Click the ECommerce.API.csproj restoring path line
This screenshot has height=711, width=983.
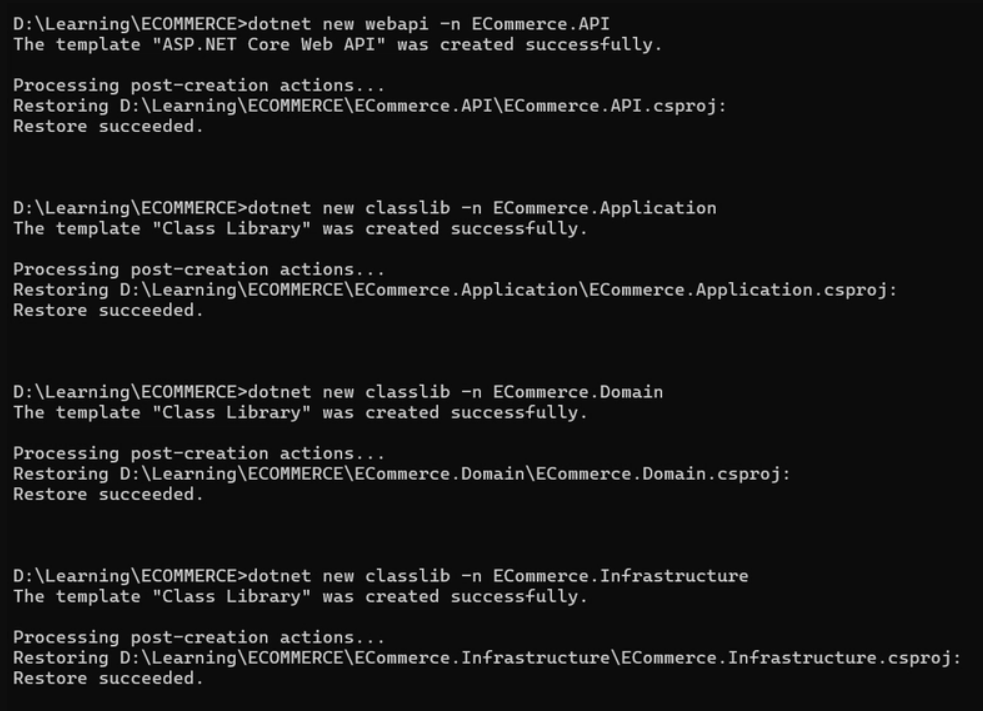369,106
